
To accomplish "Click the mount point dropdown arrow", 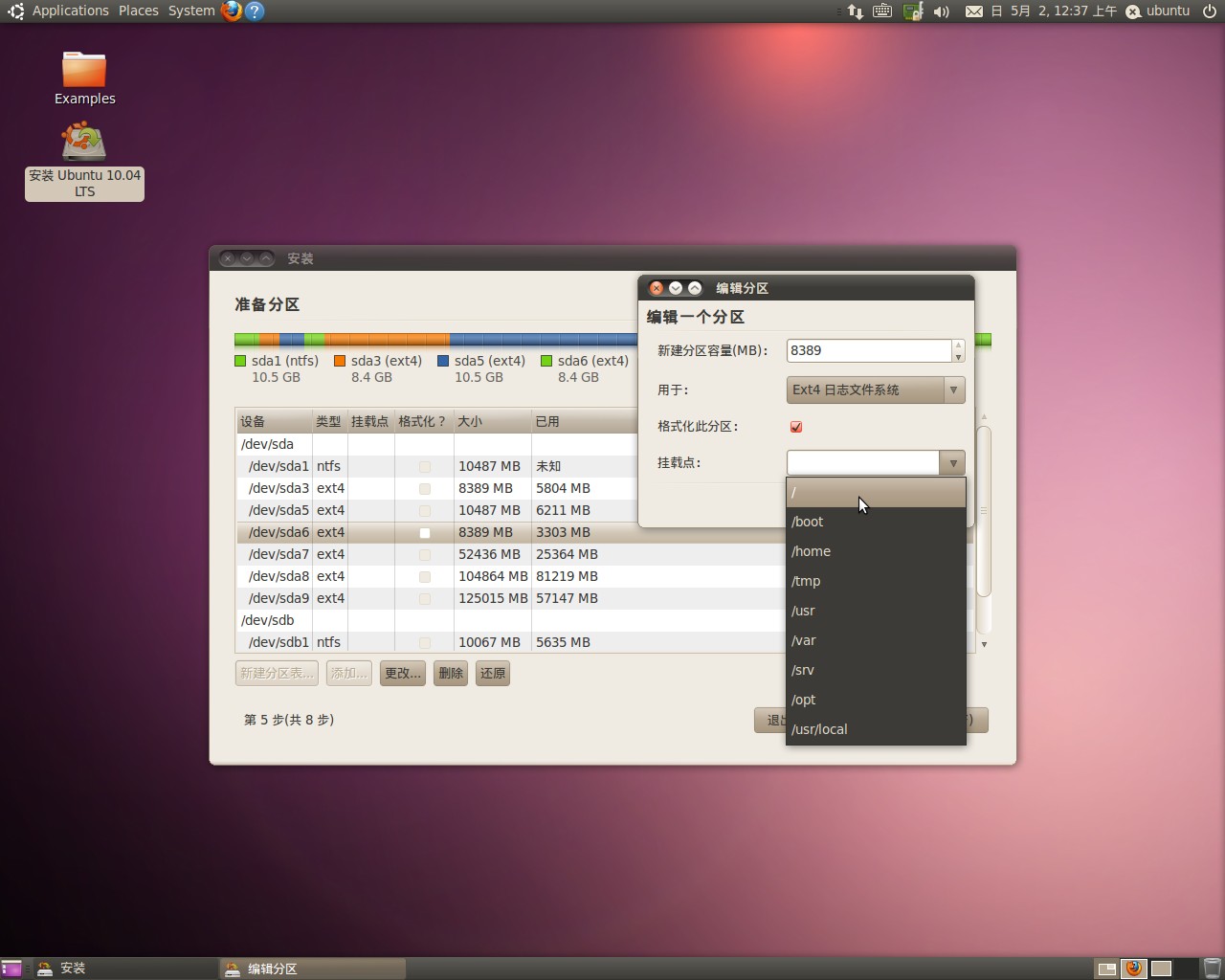I will pyautogui.click(x=952, y=463).
